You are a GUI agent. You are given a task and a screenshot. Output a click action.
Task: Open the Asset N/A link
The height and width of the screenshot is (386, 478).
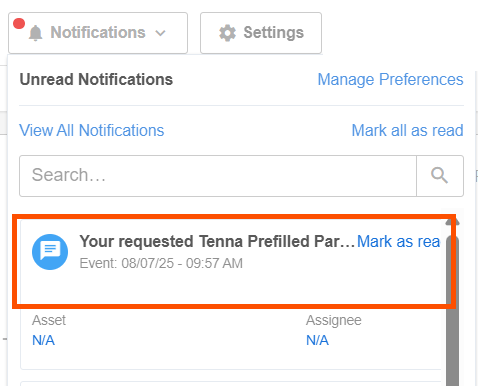pyautogui.click(x=43, y=340)
